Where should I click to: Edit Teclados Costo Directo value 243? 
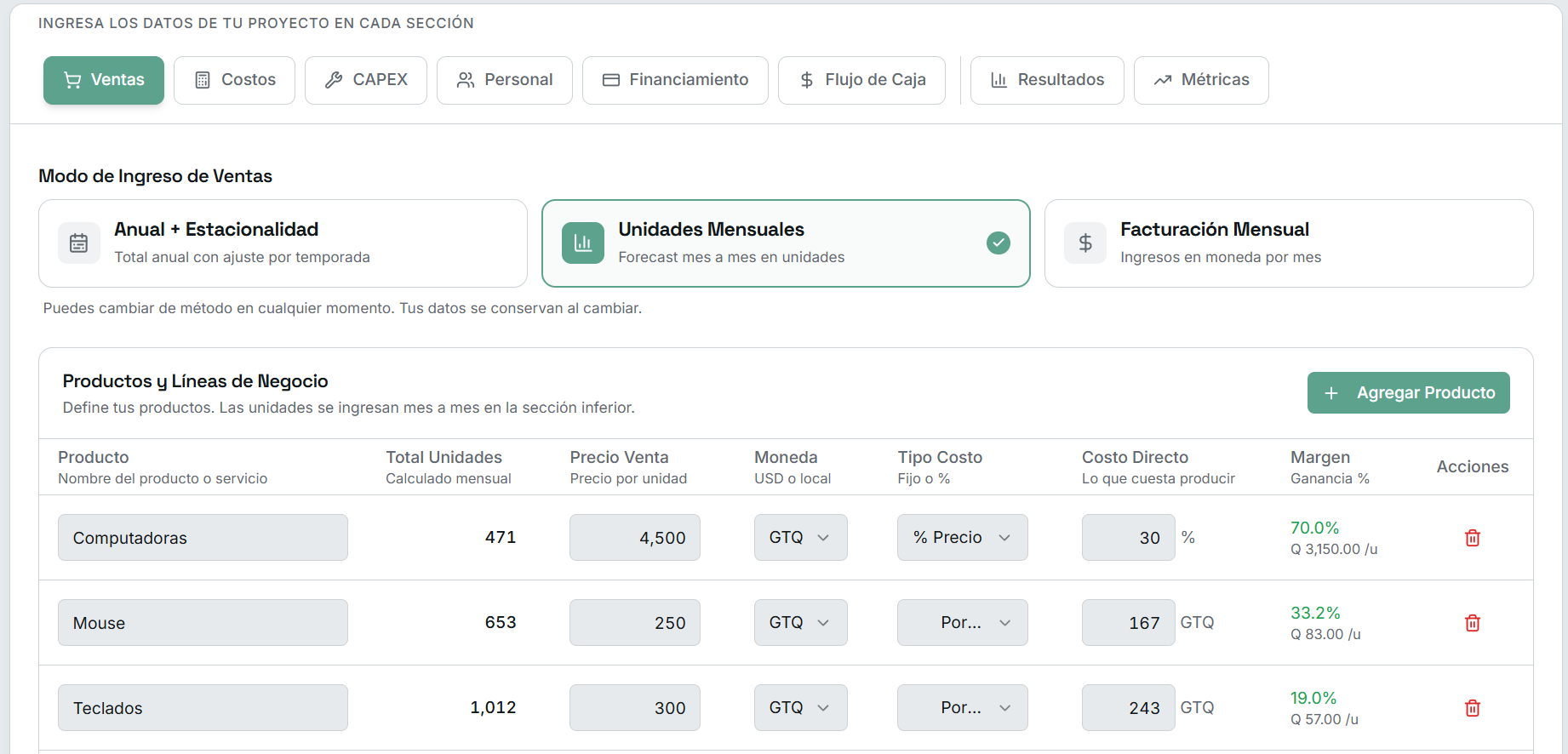pyautogui.click(x=1129, y=708)
